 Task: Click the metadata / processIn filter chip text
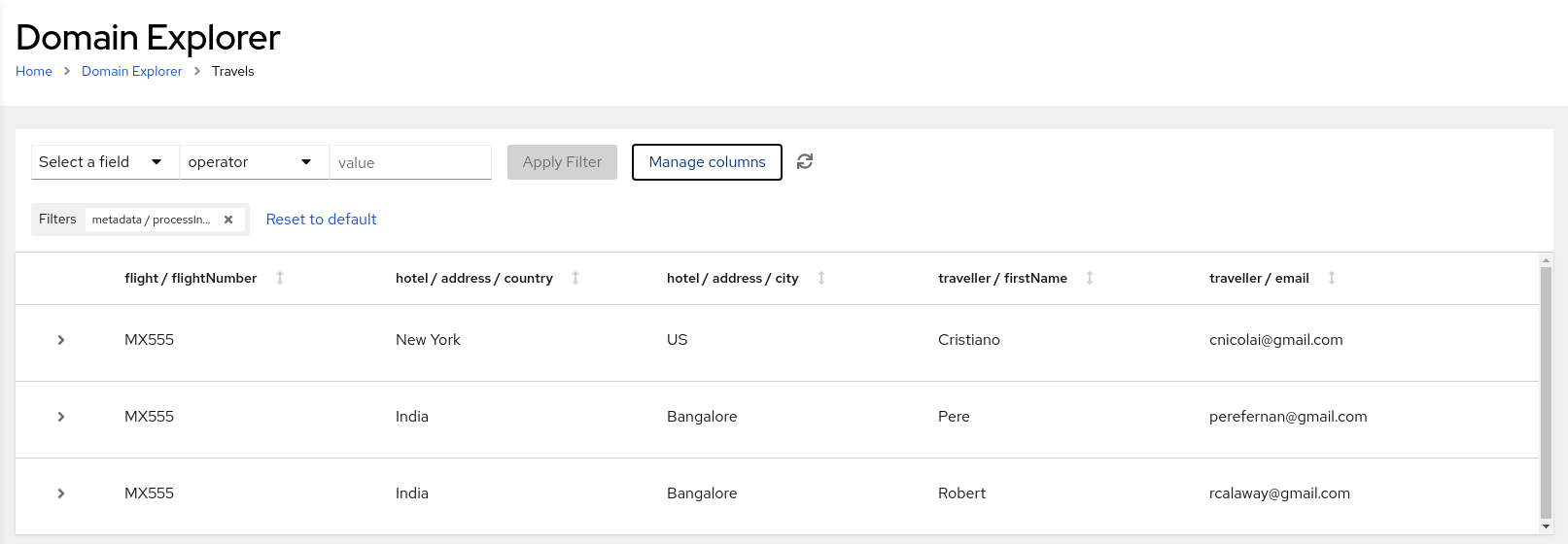[151, 220]
